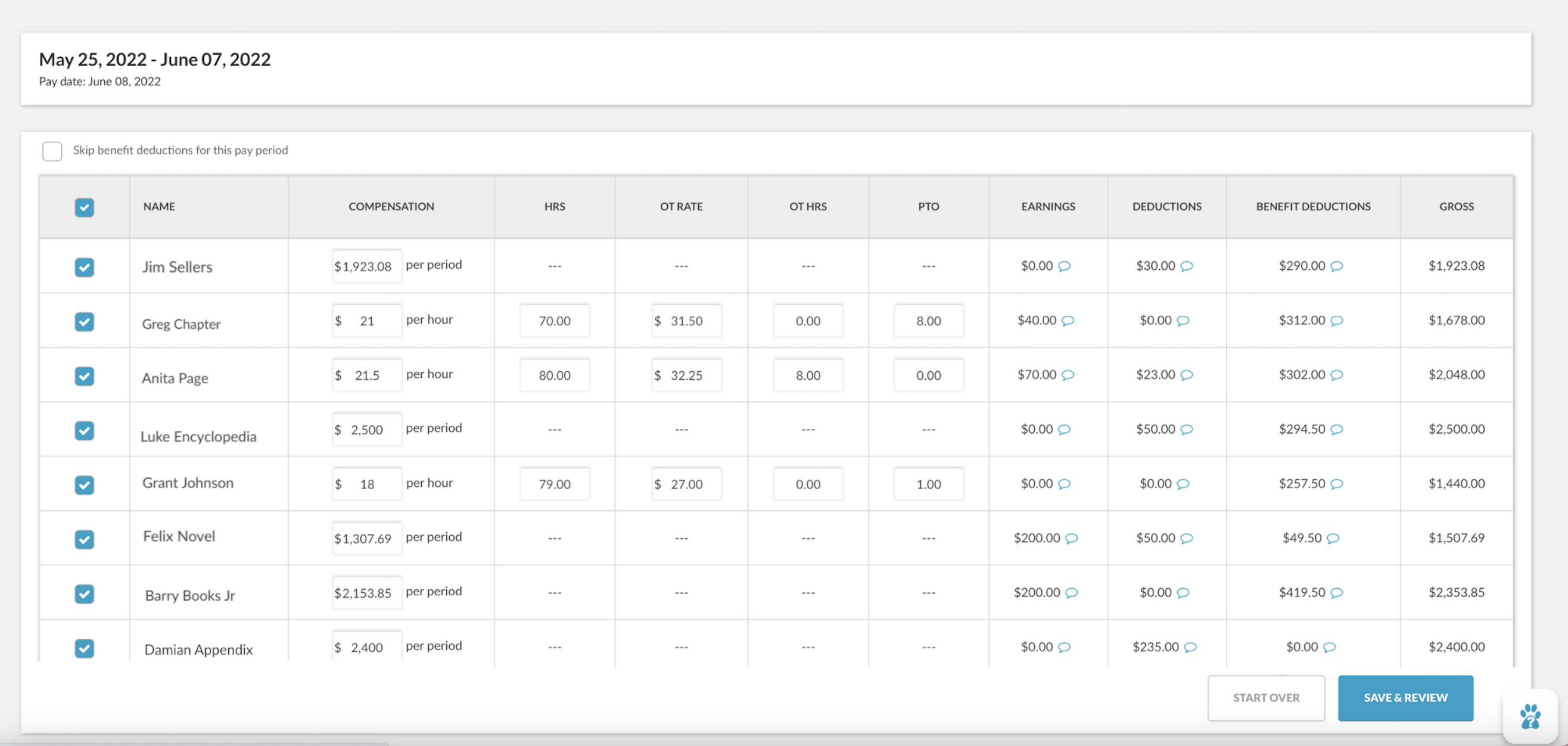Click Luke Encyclopedia's earnings comment bubble
Viewport: 1568px width, 746px height.
pos(1065,430)
